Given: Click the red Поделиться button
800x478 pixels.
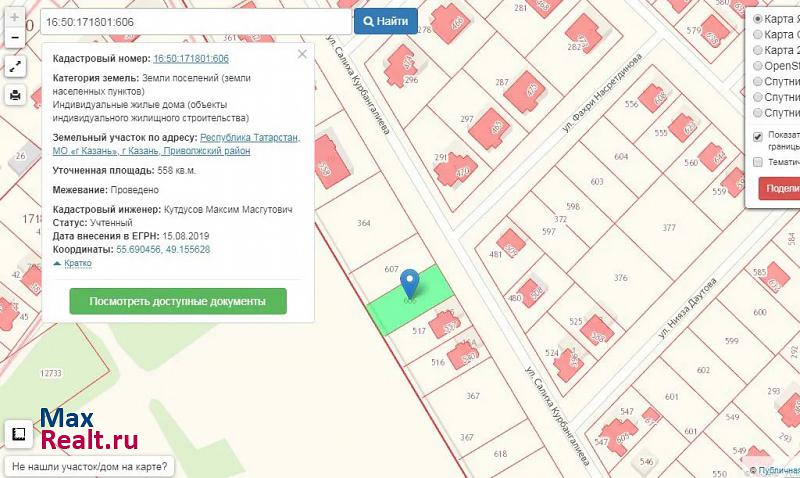Looking at the screenshot, I should tap(780, 188).
